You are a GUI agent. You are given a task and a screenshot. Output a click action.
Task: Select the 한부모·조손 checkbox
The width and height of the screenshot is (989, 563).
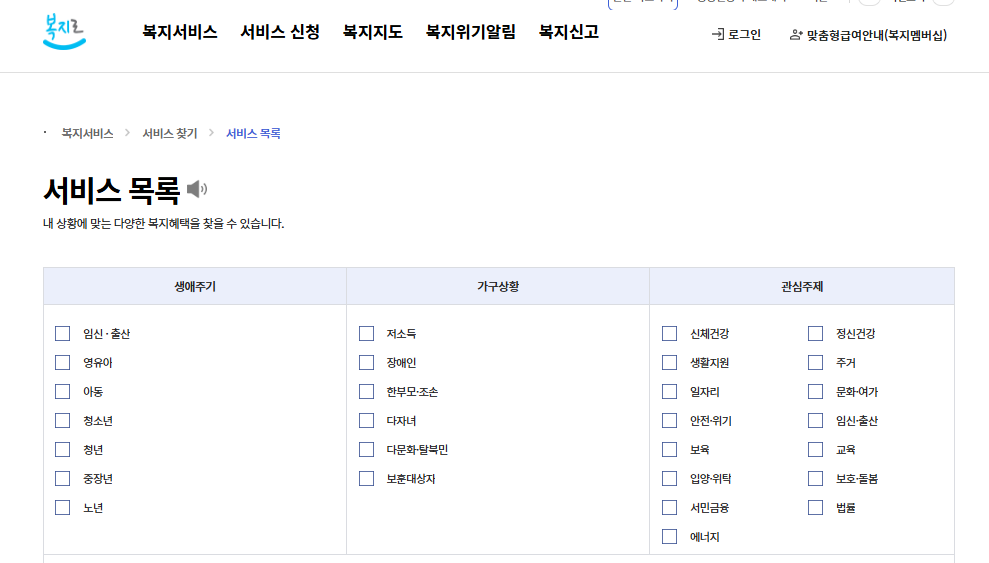366,392
